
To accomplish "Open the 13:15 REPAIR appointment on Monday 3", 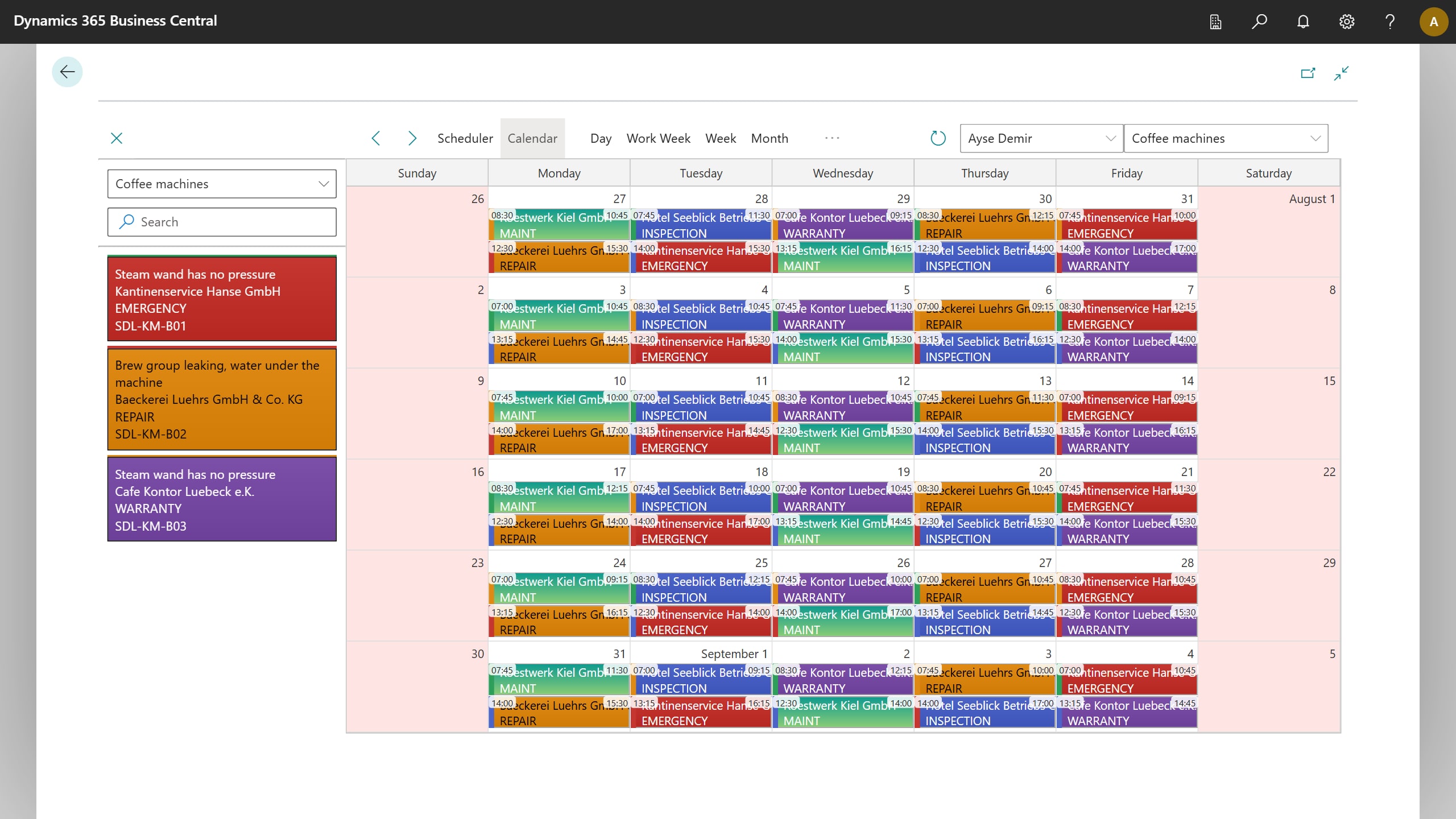I will click(x=559, y=349).
